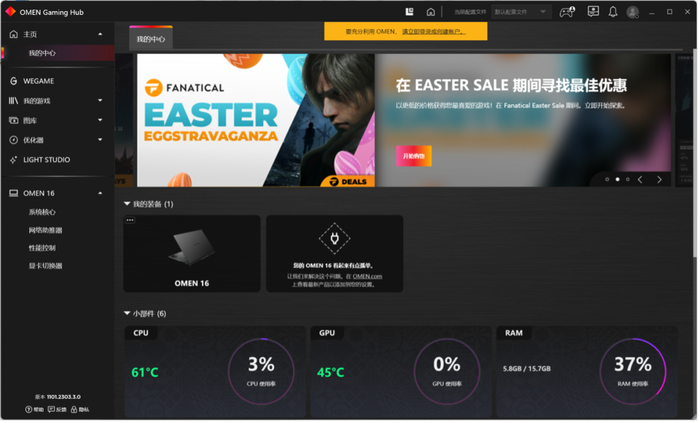Click the WeGame G icon
The image size is (700, 423).
14,81
